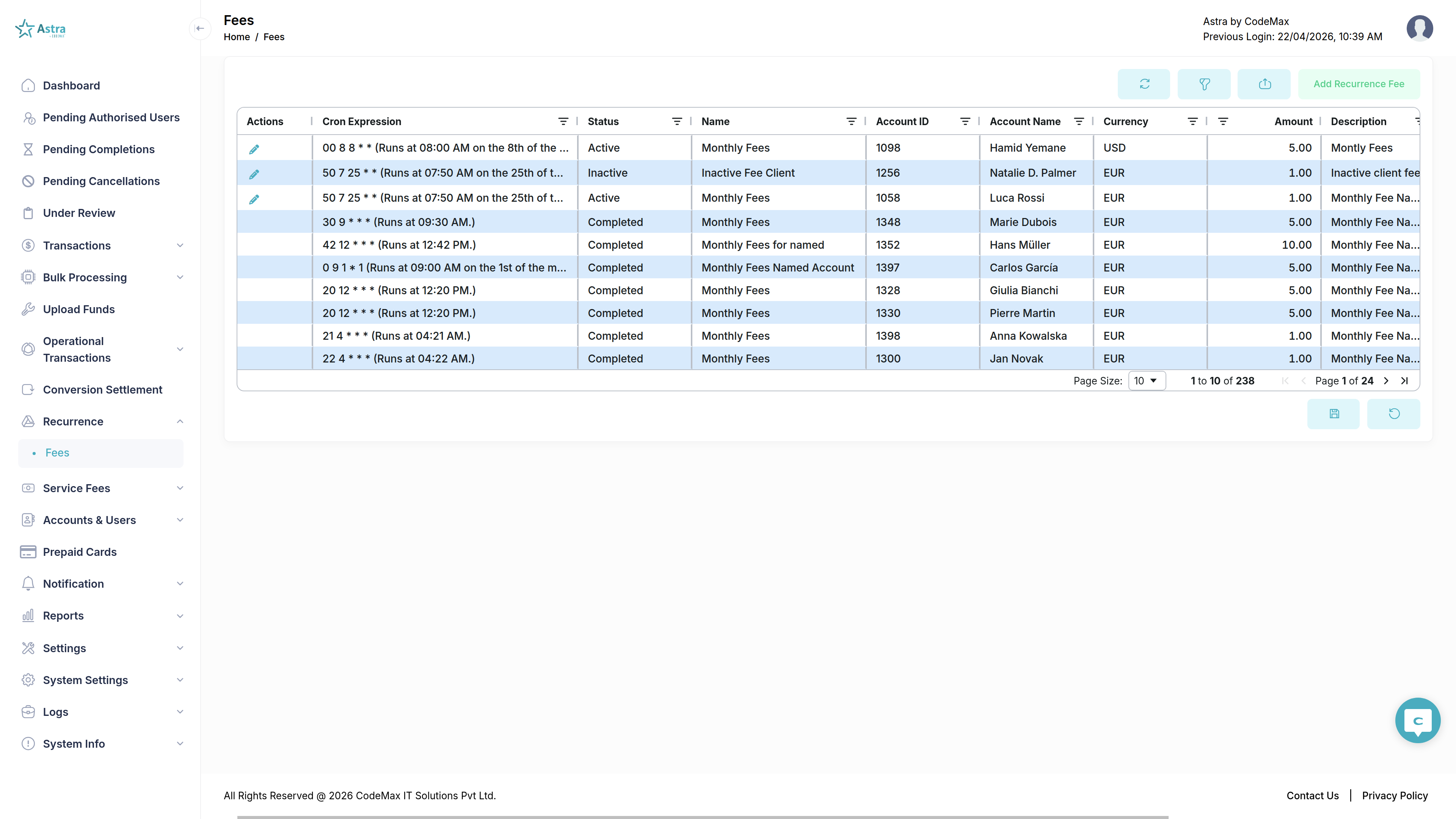1456x819 pixels.
Task: Expand the Operational Transactions menu
Action: (x=102, y=349)
